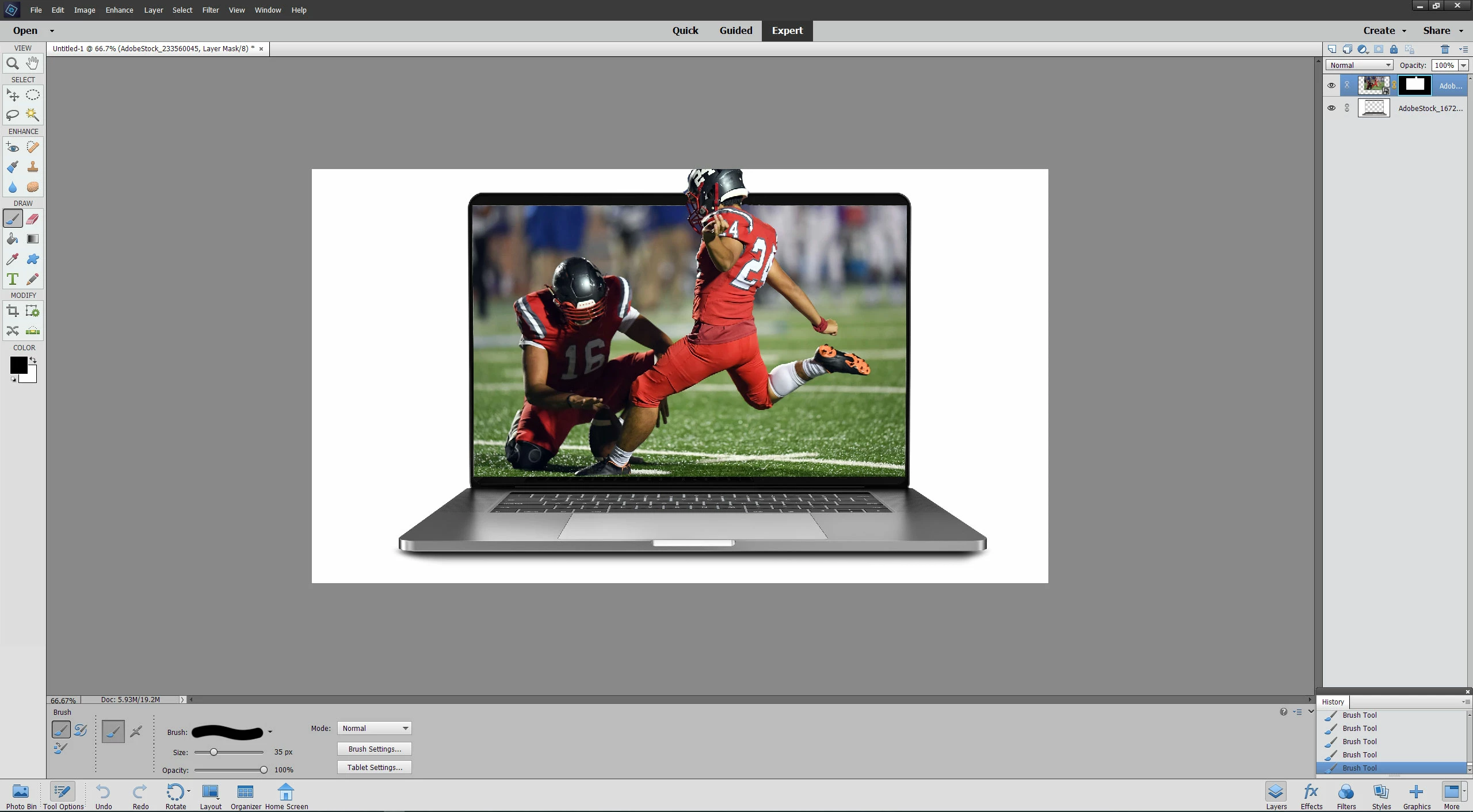Hide the top AdobeStock masked layer
Image resolution: width=1473 pixels, height=812 pixels.
click(x=1331, y=86)
